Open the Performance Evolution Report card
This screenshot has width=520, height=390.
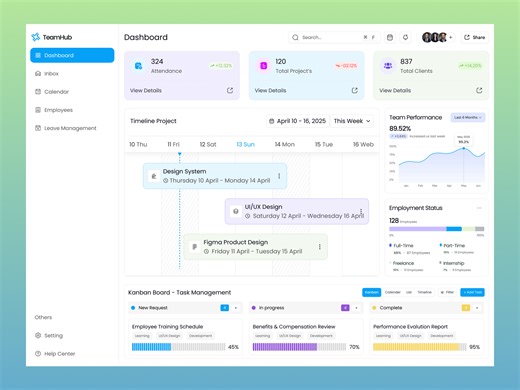[x=426, y=337]
